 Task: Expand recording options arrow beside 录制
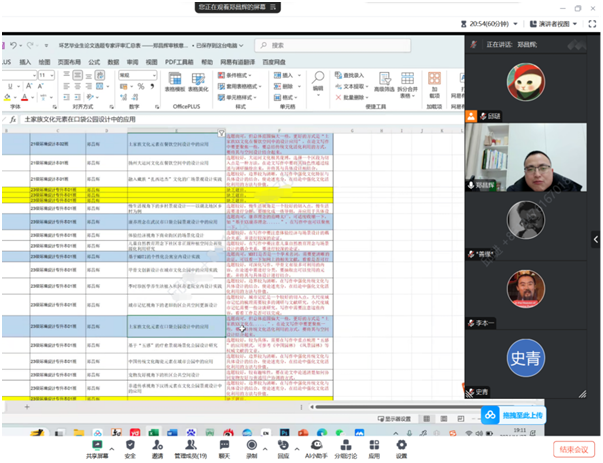[x=265, y=449]
